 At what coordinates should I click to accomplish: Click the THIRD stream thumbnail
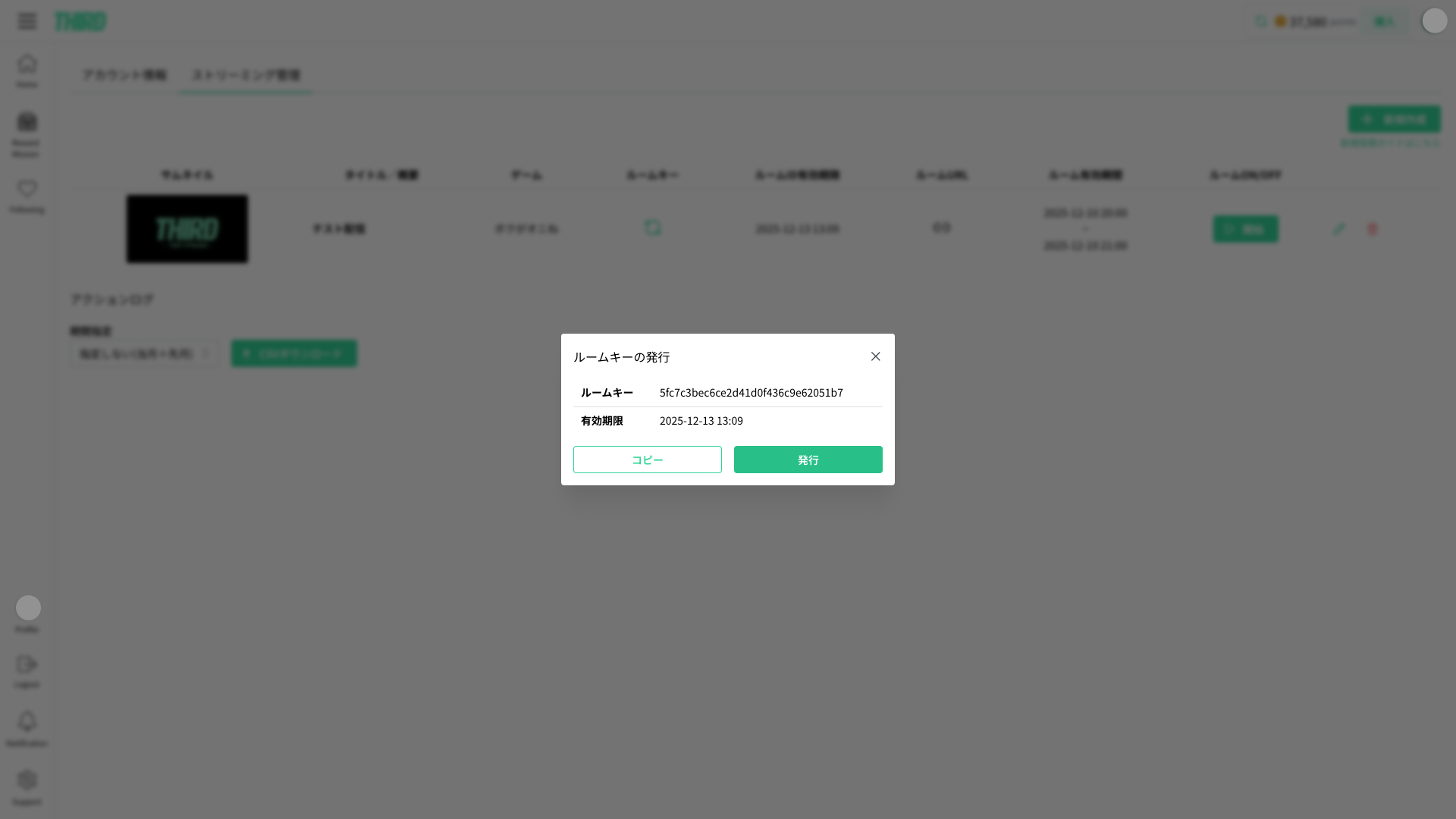187,229
